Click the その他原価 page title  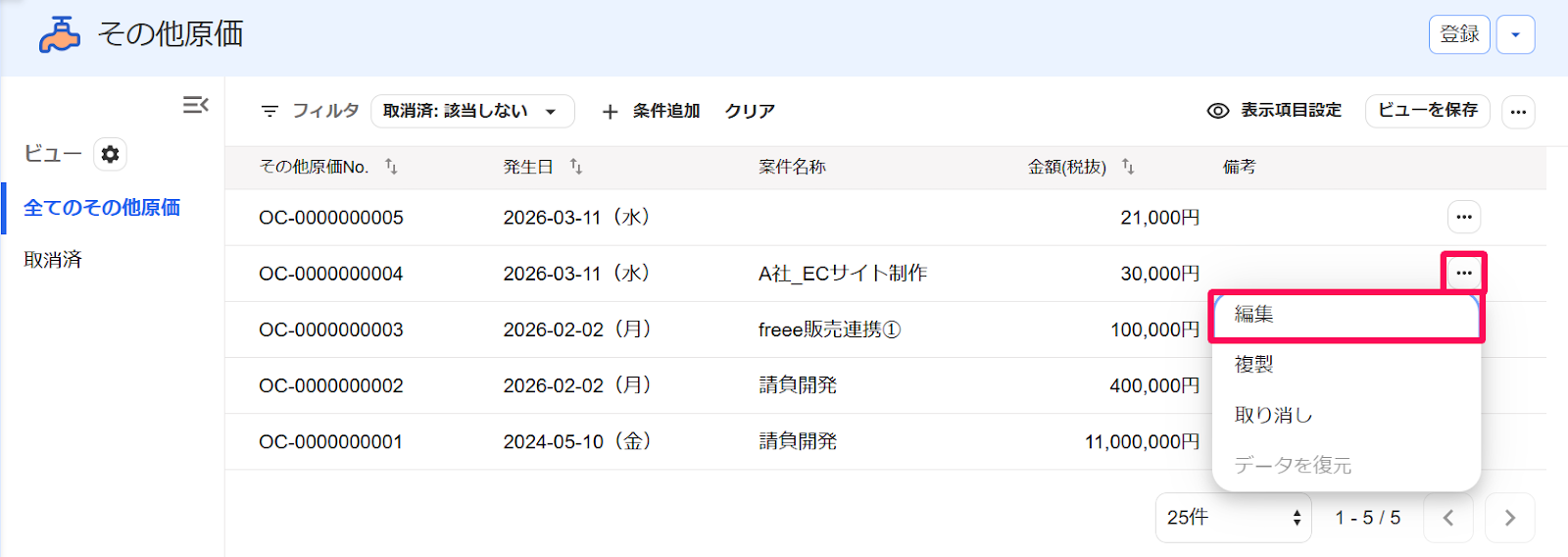171,34
